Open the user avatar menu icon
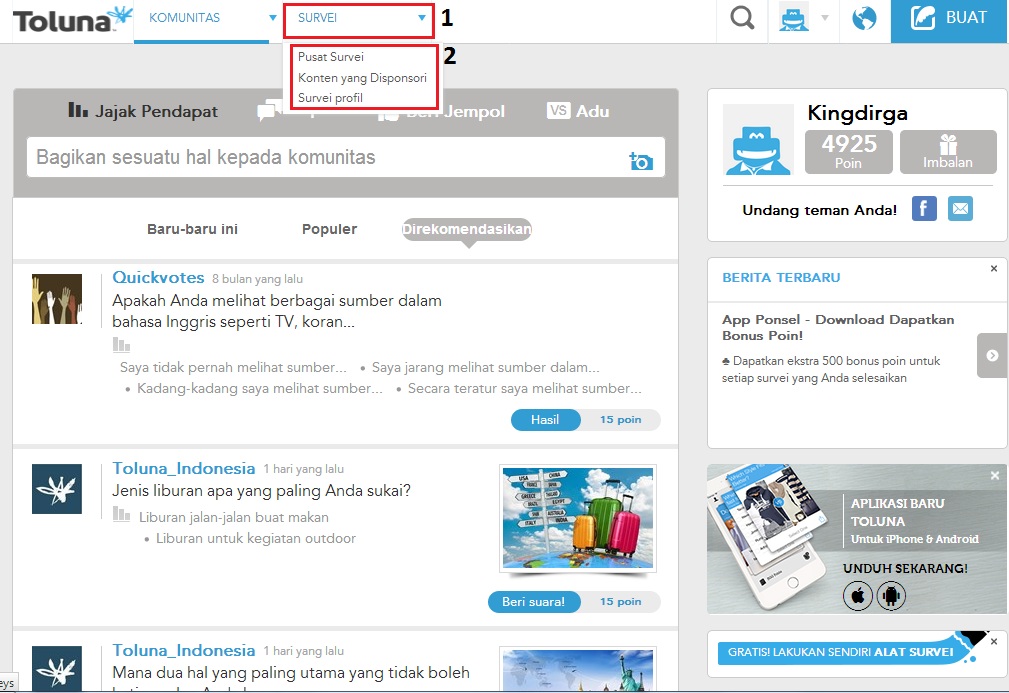Screen dimensions: 1009x693 click(x=793, y=17)
